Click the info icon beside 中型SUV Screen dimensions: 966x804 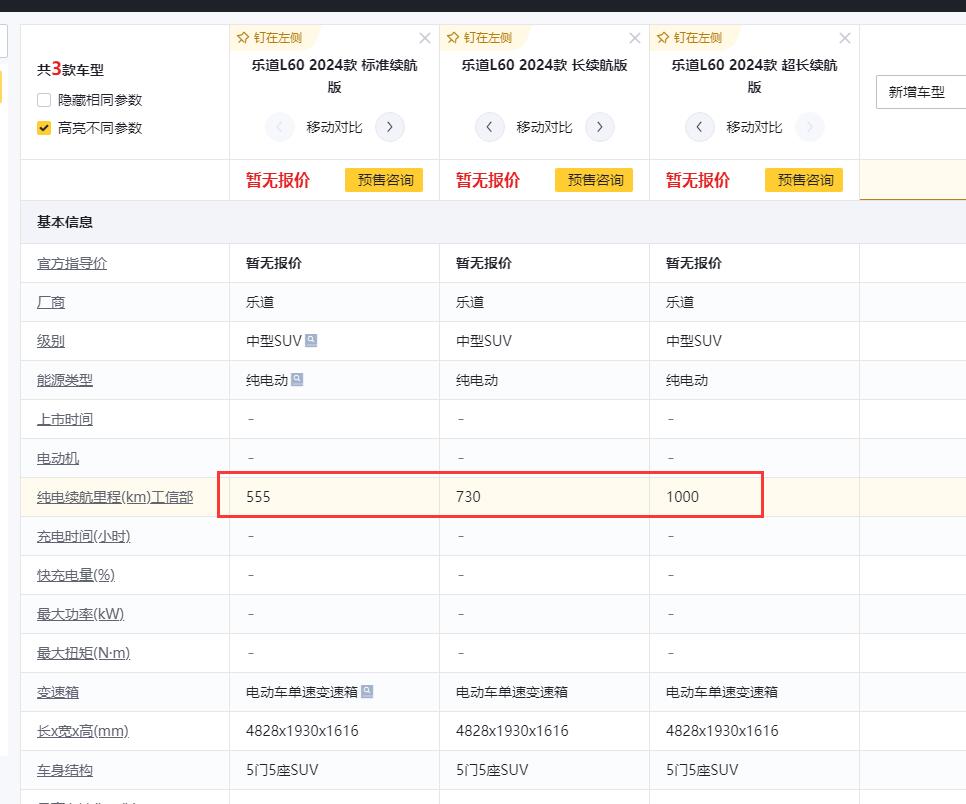(312, 341)
